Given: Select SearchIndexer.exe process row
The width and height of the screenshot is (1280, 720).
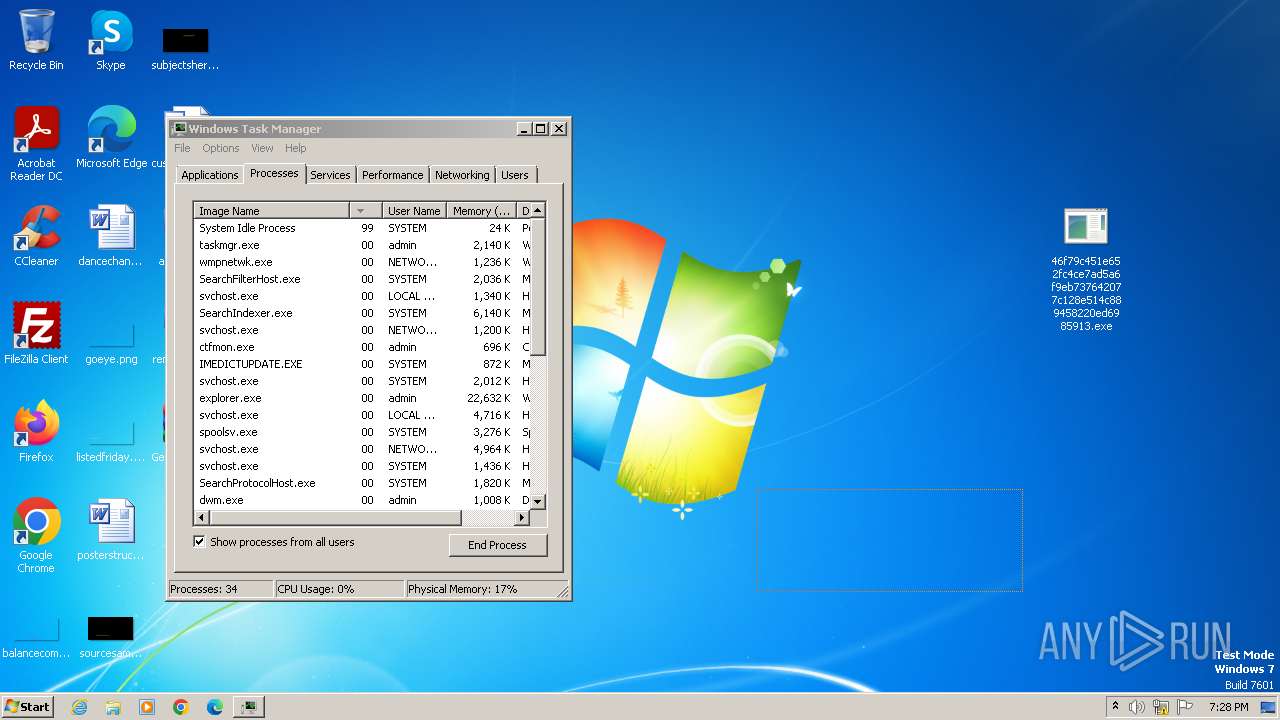Looking at the screenshot, I should (361, 313).
